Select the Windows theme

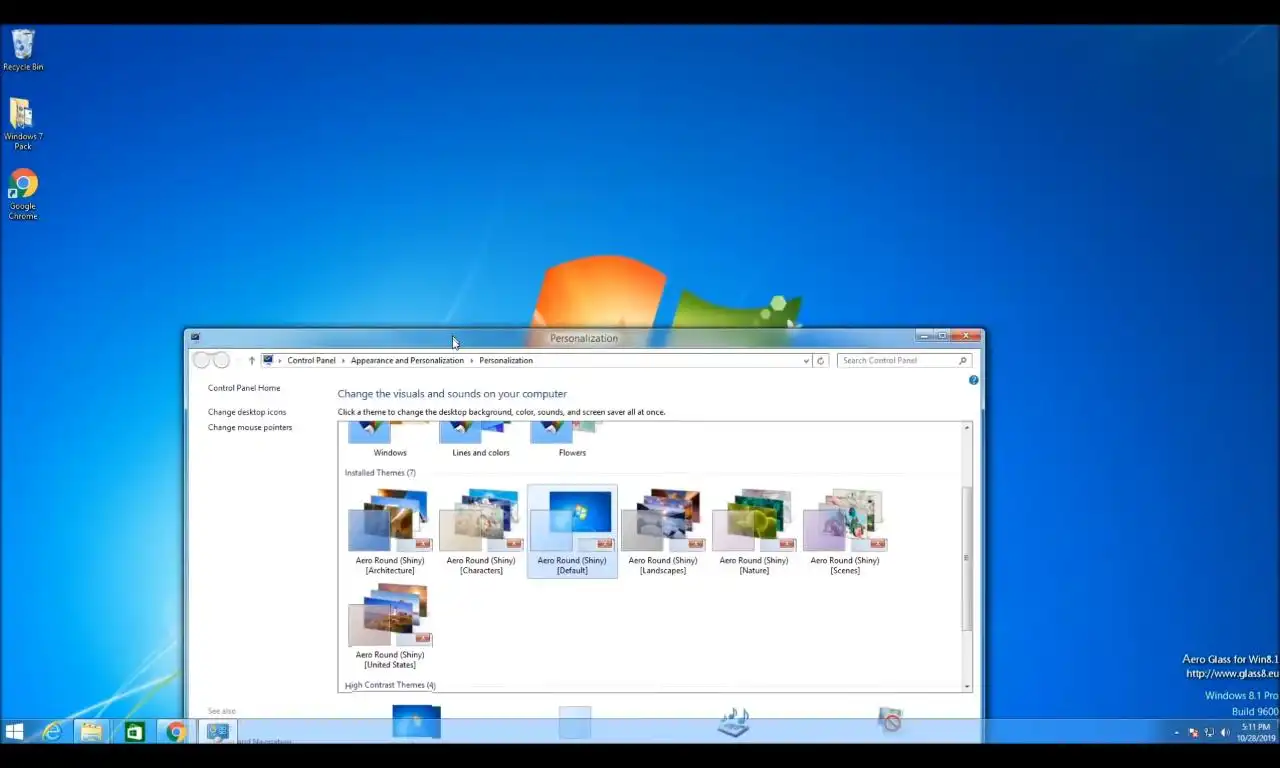[390, 440]
